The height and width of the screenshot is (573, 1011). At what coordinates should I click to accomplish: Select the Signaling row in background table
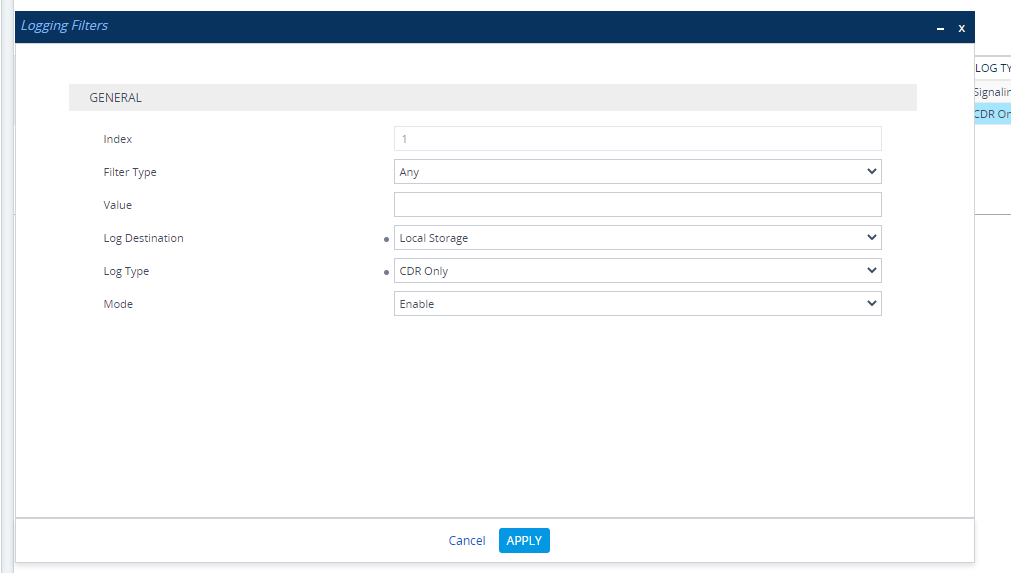992,92
